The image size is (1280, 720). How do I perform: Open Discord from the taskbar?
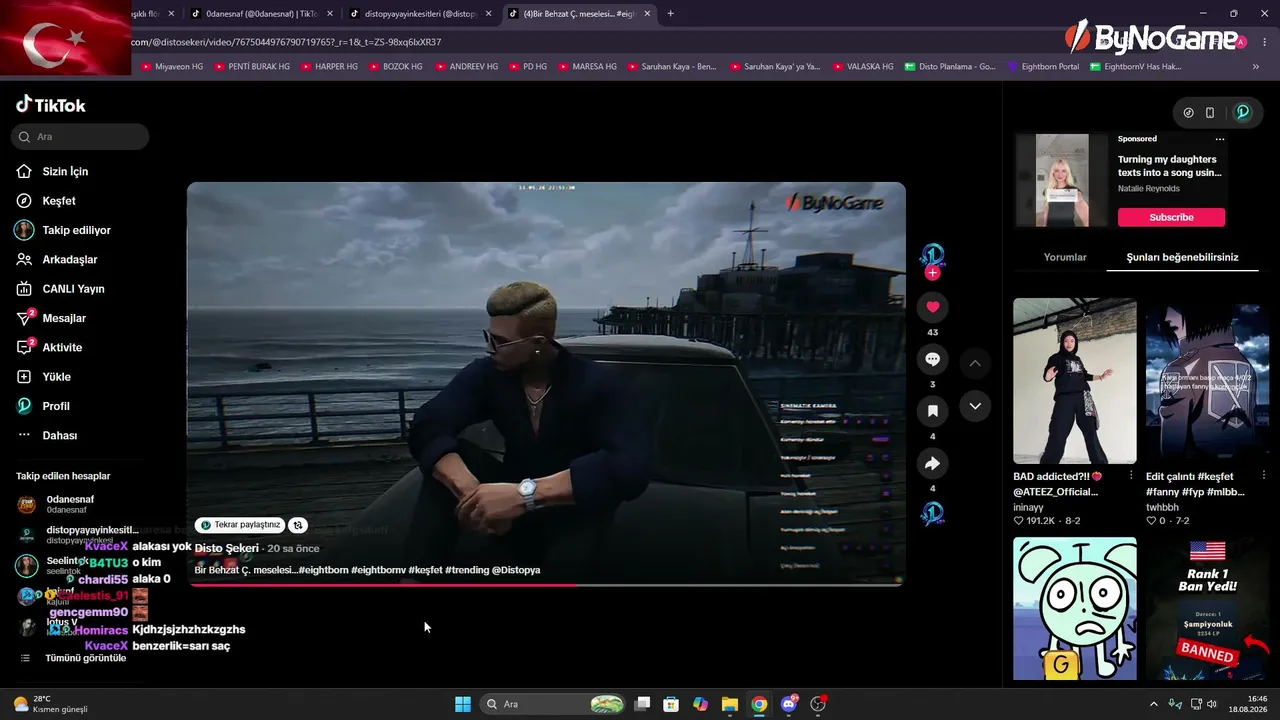tap(789, 704)
